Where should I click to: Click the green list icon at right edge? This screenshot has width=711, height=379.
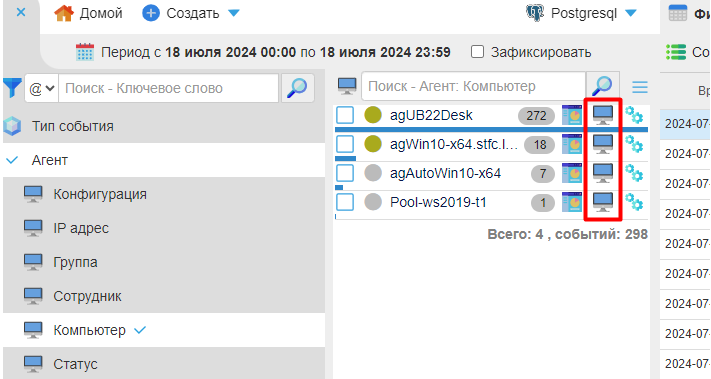pyautogui.click(x=676, y=52)
